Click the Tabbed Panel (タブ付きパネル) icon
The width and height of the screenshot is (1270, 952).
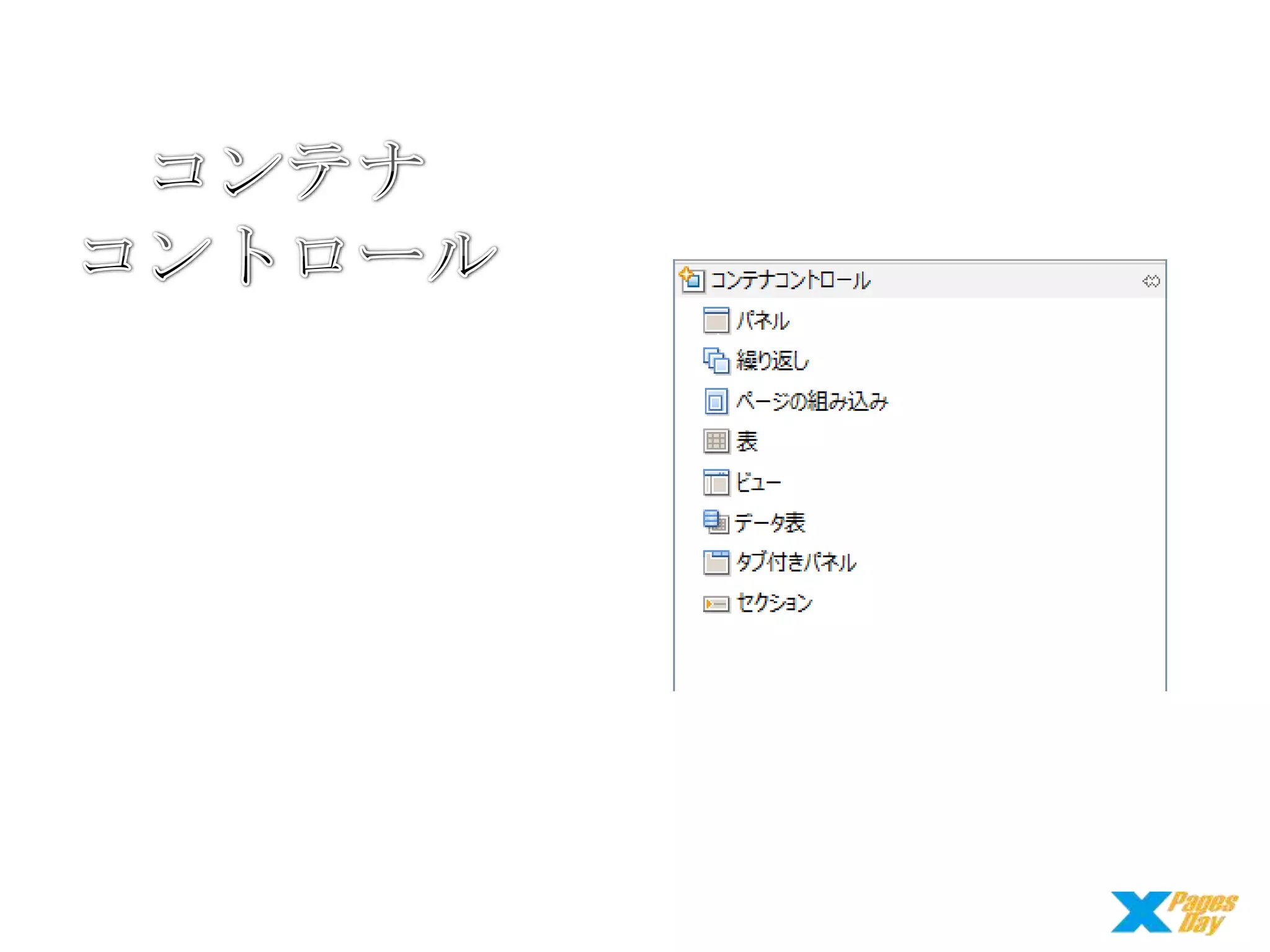(x=716, y=563)
